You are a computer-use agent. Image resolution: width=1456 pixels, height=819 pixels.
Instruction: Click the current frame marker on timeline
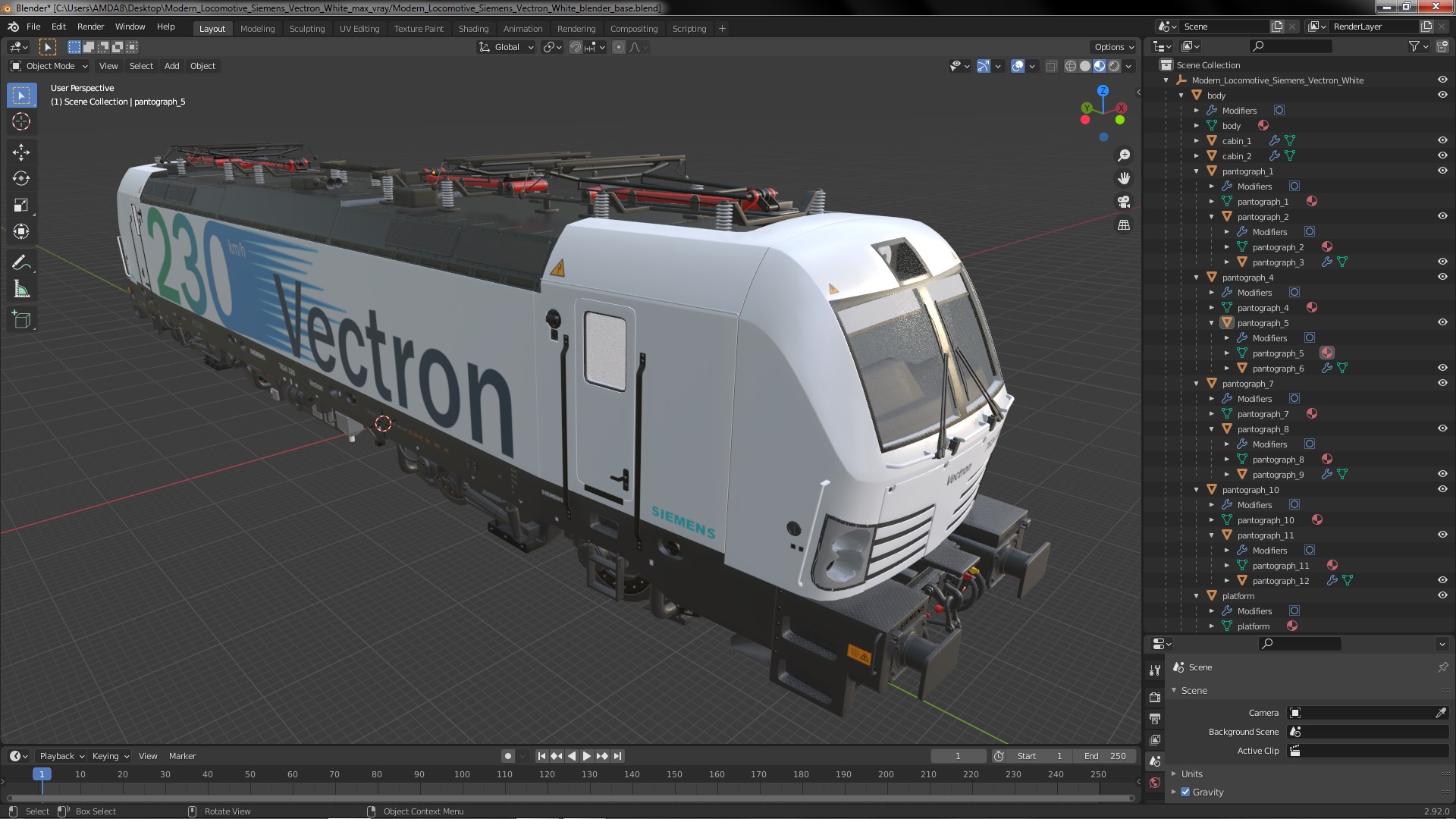pos(42,774)
